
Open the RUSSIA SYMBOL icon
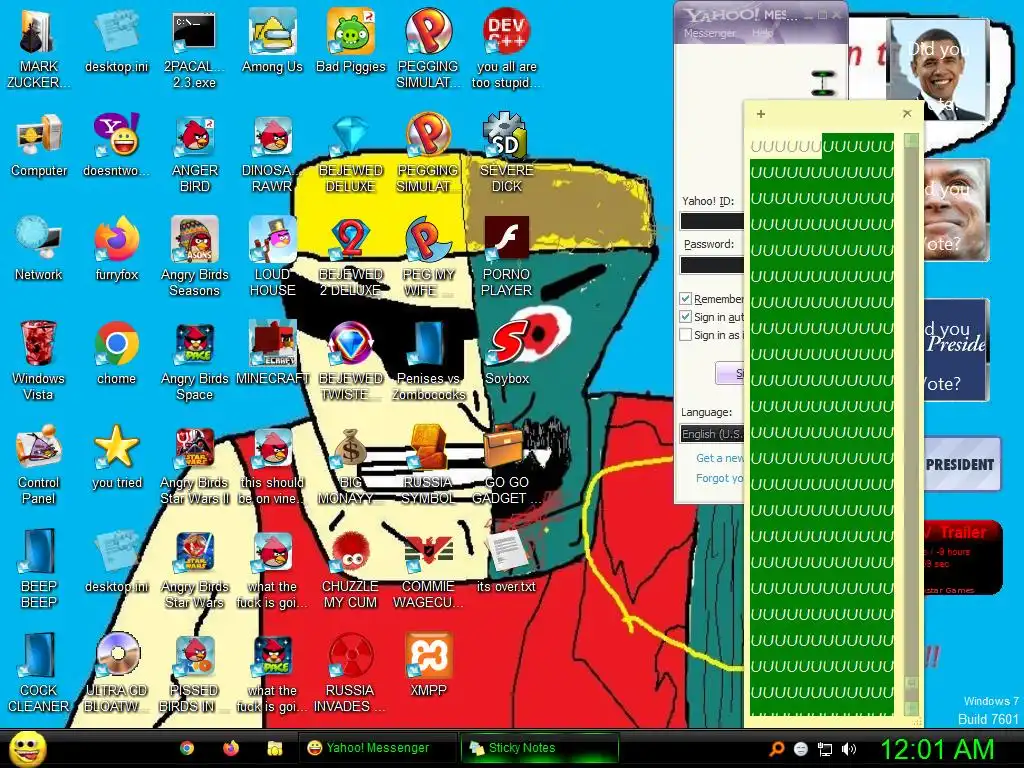coord(428,464)
